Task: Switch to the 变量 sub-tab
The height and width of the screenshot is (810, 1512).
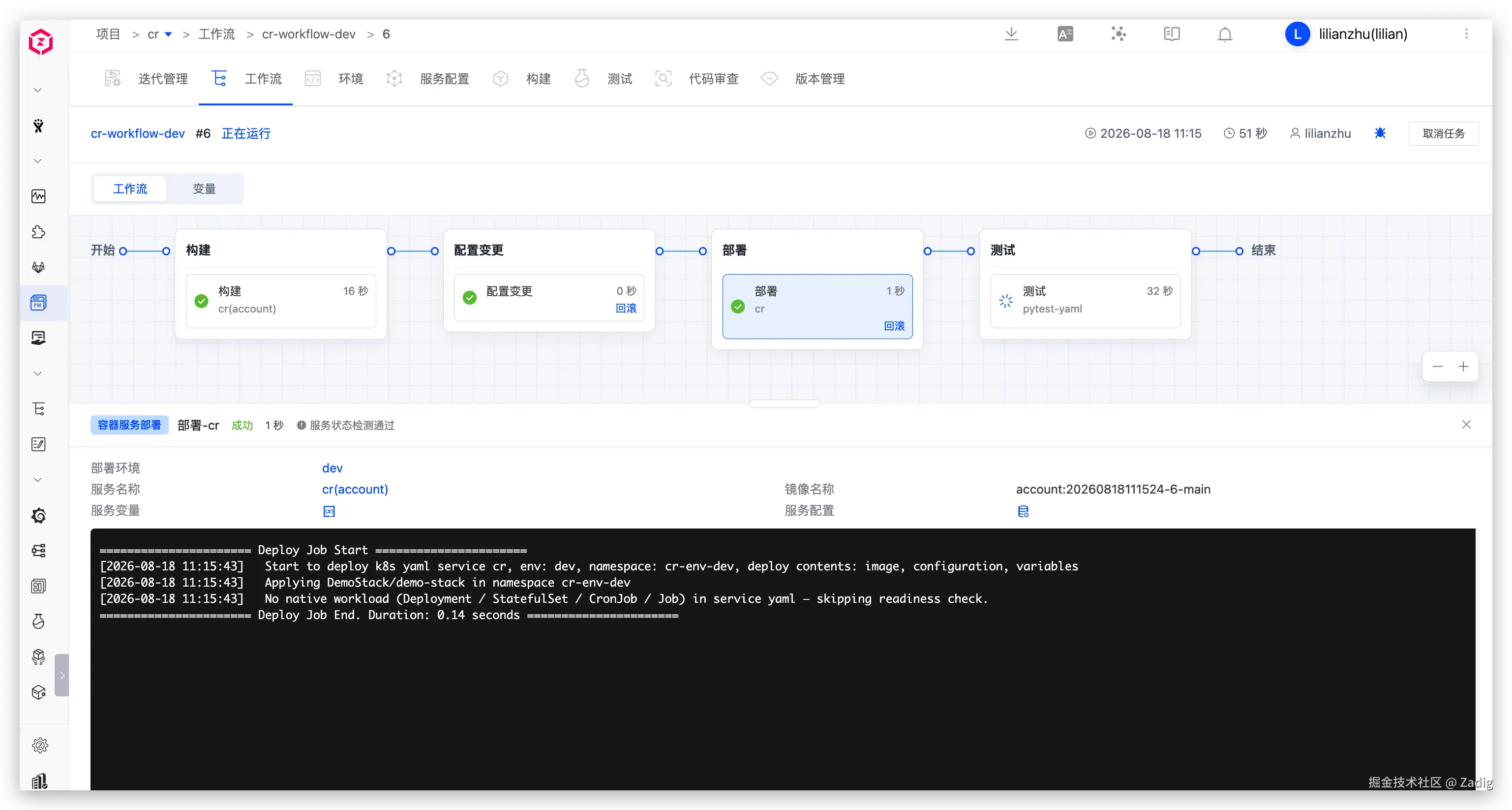Action: coord(204,188)
